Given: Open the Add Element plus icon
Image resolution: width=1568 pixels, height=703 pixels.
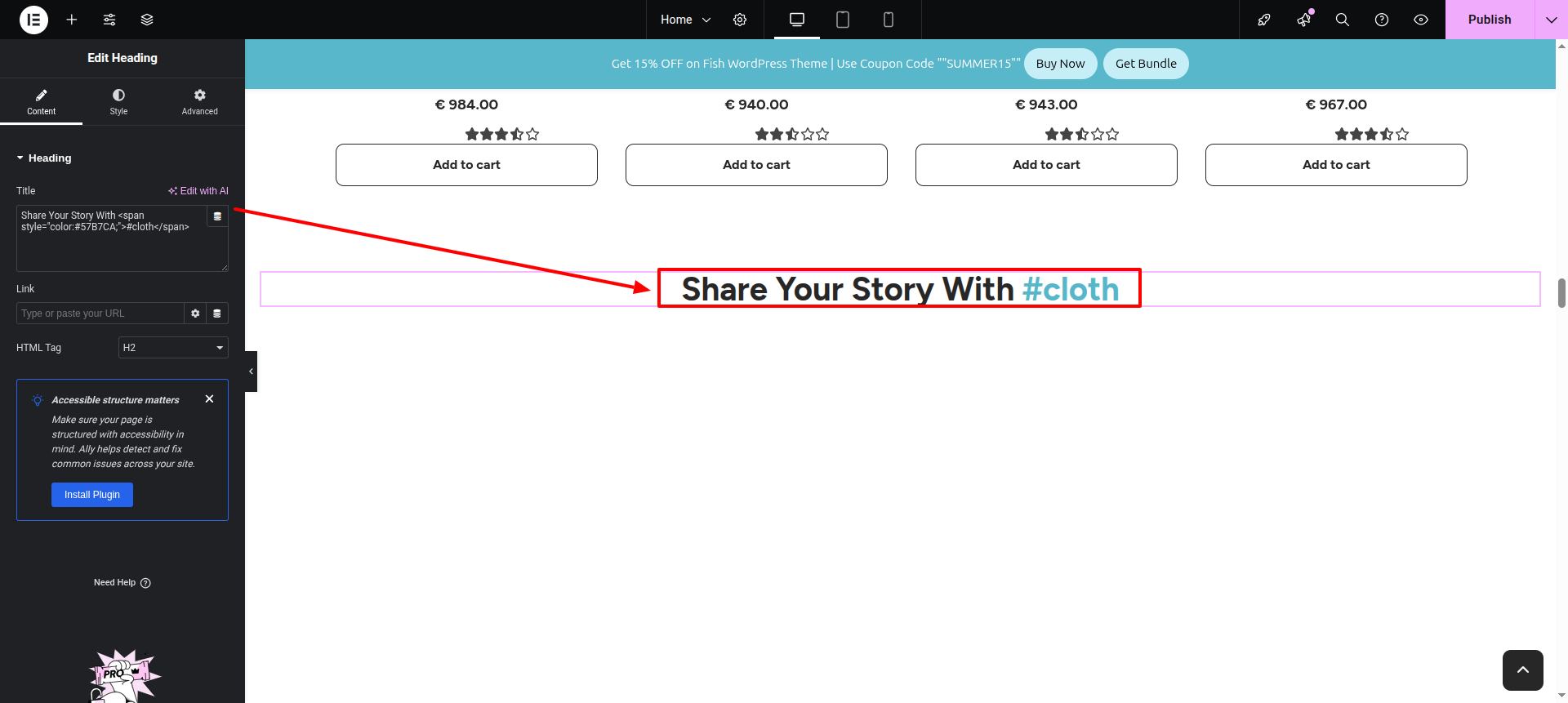Looking at the screenshot, I should 72,20.
